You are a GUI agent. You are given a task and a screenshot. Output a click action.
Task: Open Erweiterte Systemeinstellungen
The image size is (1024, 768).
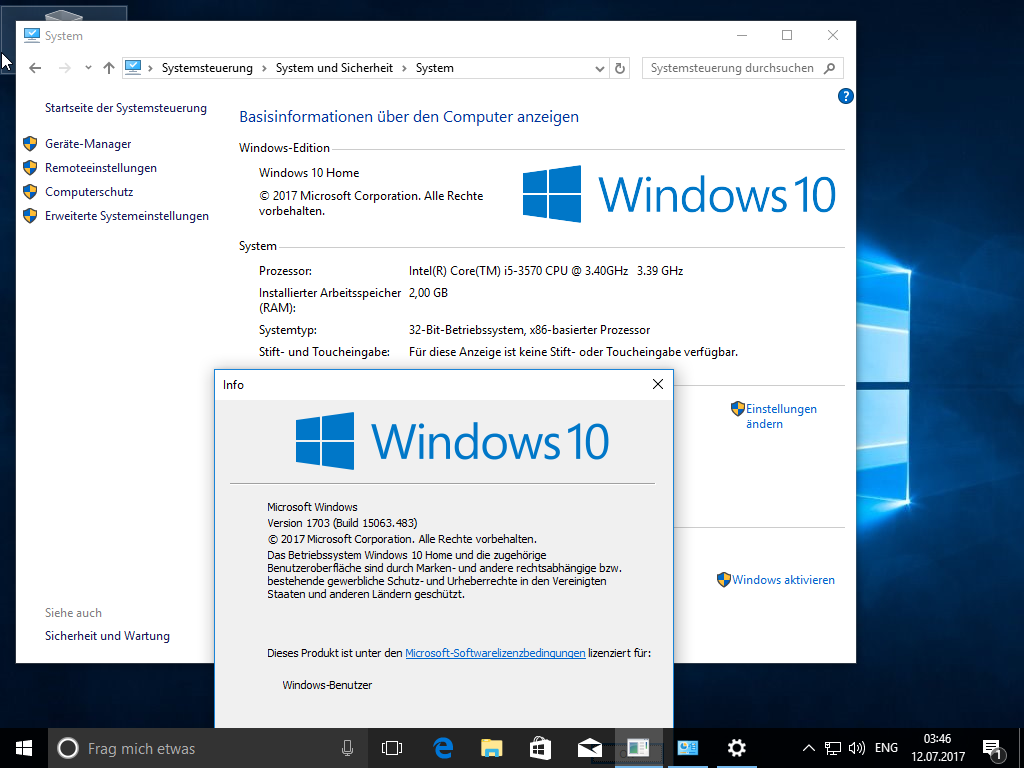click(127, 216)
